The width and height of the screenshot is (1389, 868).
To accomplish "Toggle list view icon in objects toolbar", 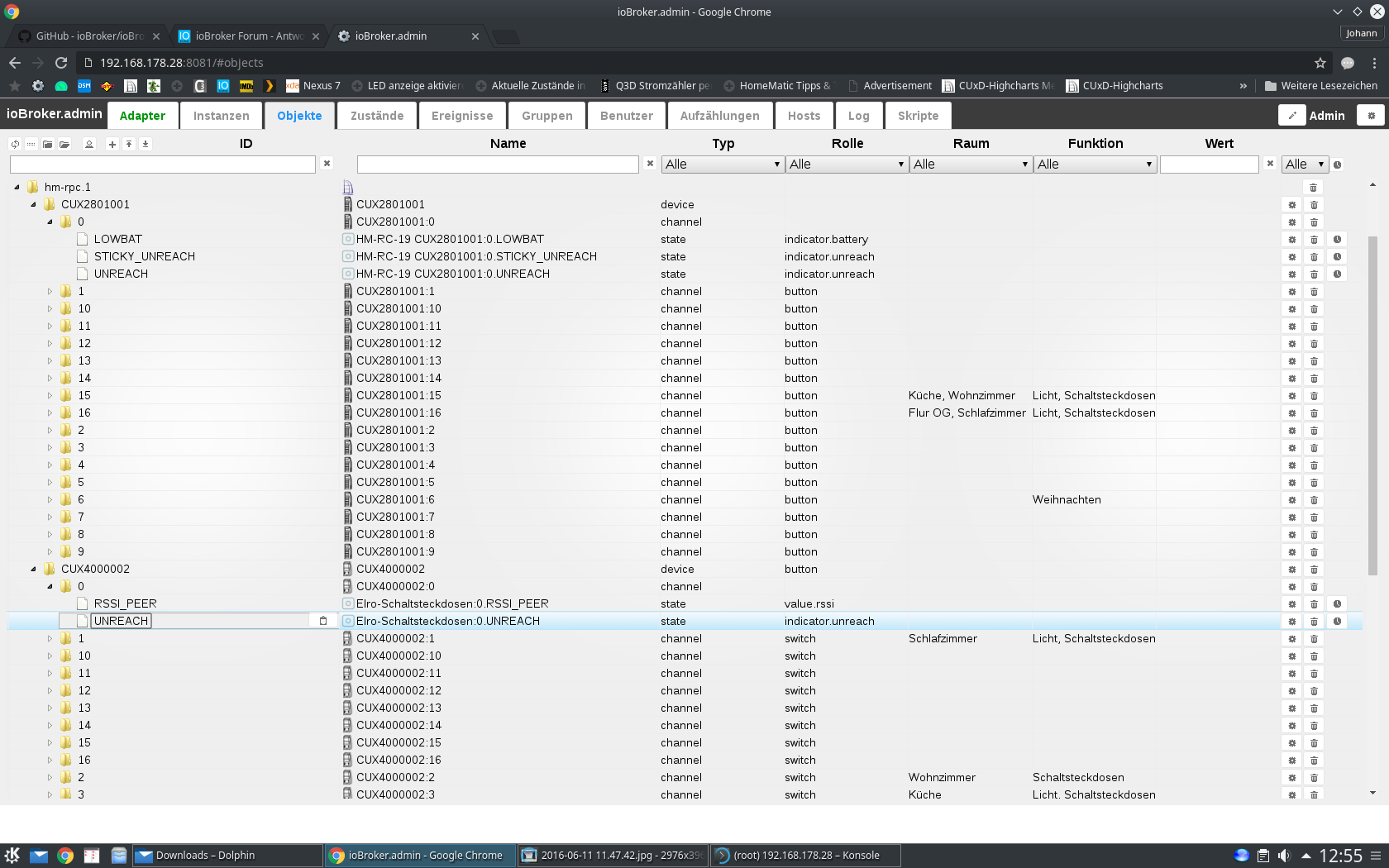I will (31, 144).
